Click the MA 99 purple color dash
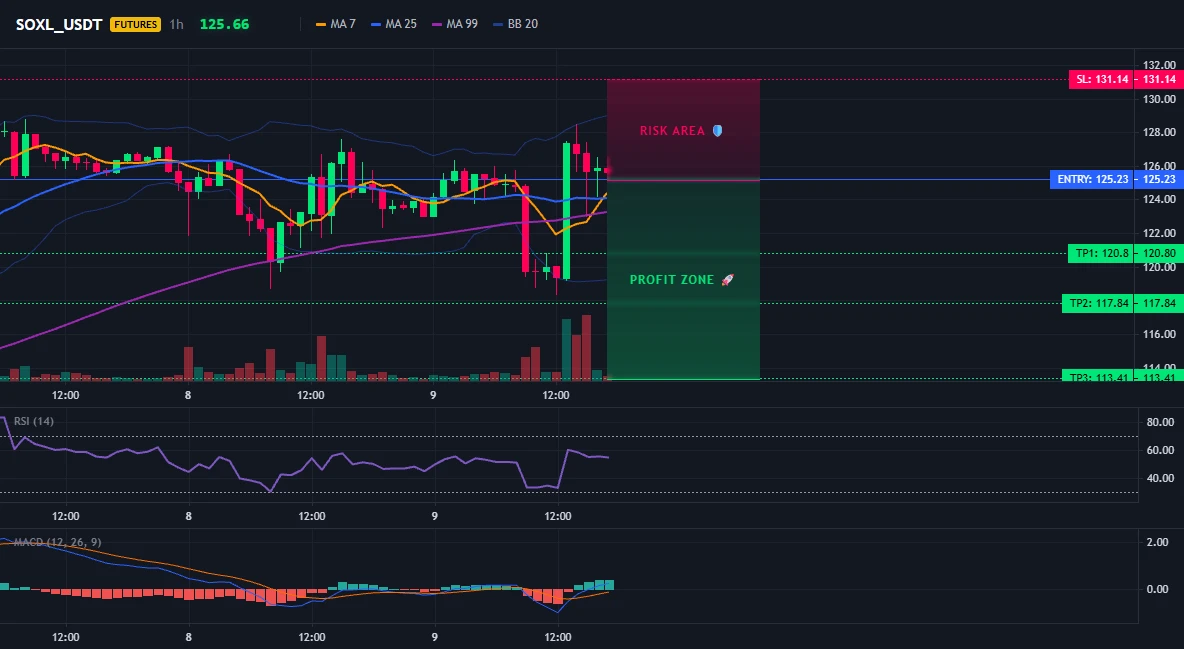The width and height of the screenshot is (1184, 649). point(436,24)
